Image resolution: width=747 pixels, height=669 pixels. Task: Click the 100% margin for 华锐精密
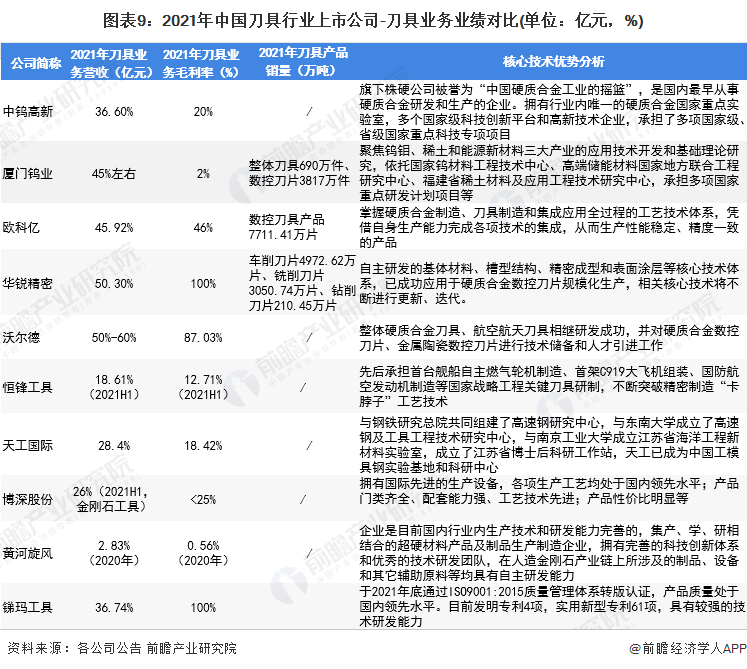tap(203, 284)
